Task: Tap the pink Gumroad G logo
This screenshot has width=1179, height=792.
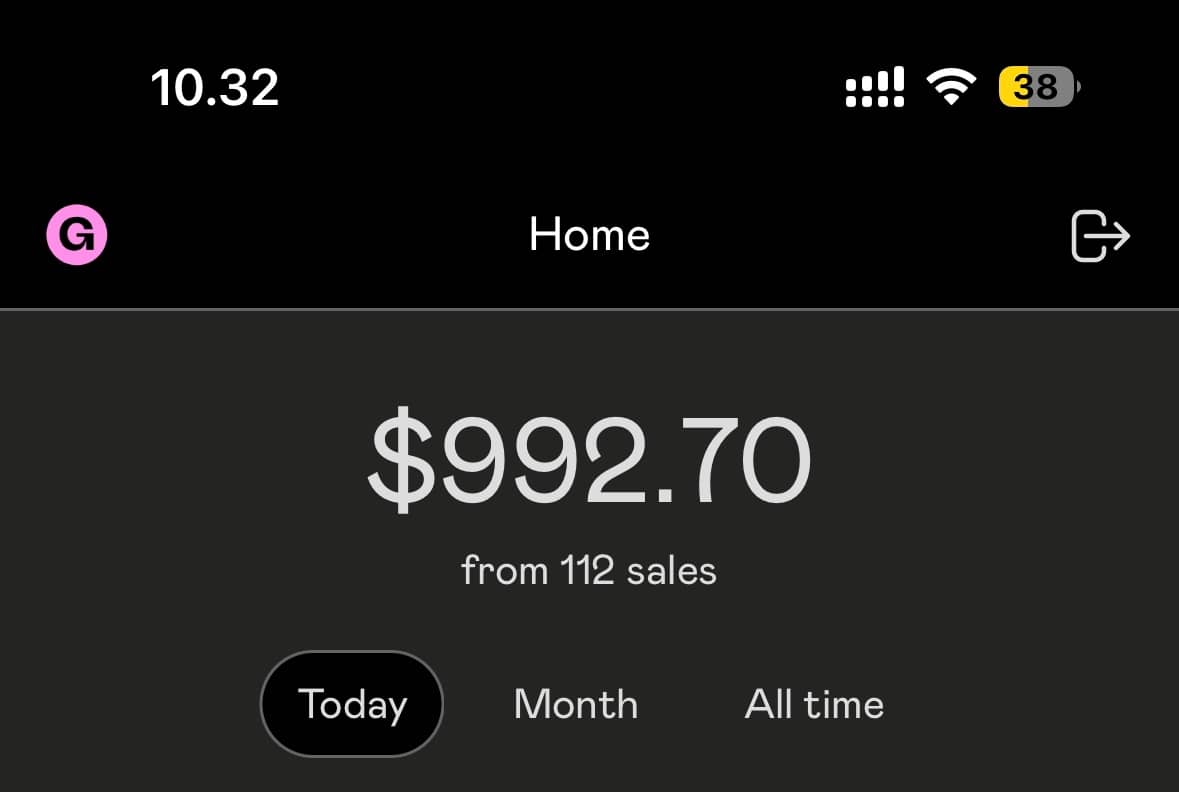Action: pyautogui.click(x=77, y=235)
